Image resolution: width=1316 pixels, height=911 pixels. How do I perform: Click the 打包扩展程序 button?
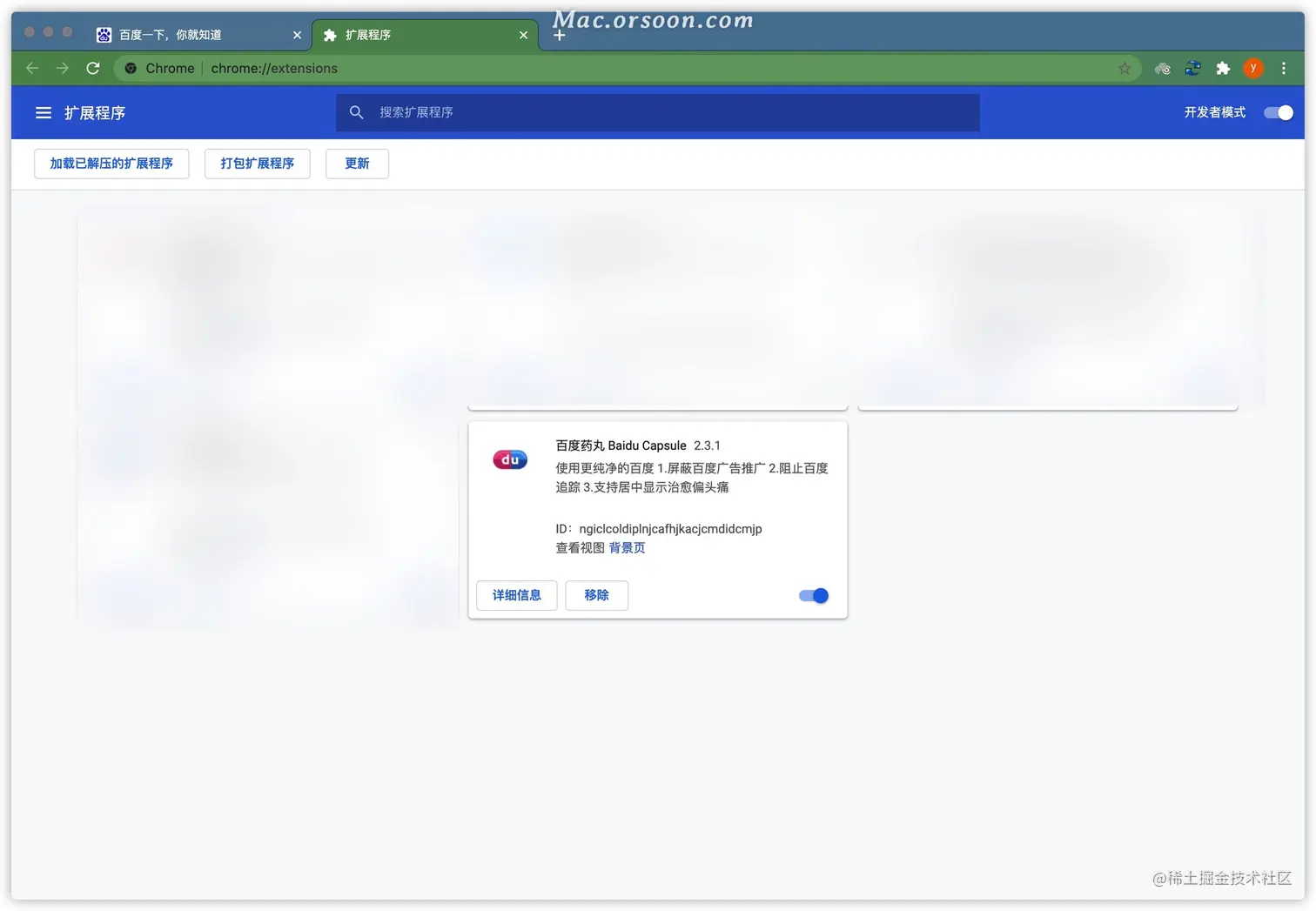pos(258,164)
